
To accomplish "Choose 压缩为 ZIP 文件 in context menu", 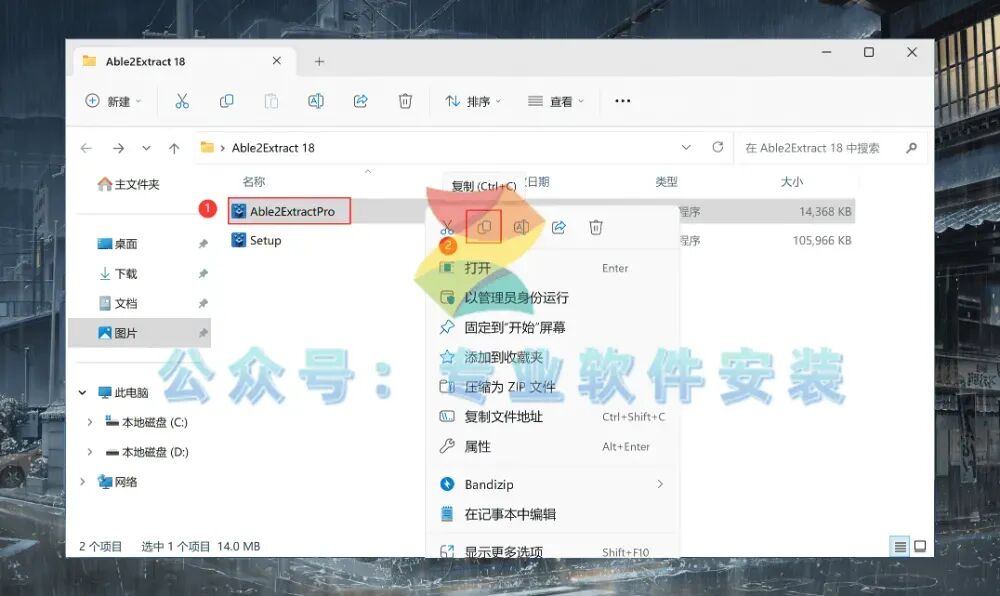I will pos(552,387).
